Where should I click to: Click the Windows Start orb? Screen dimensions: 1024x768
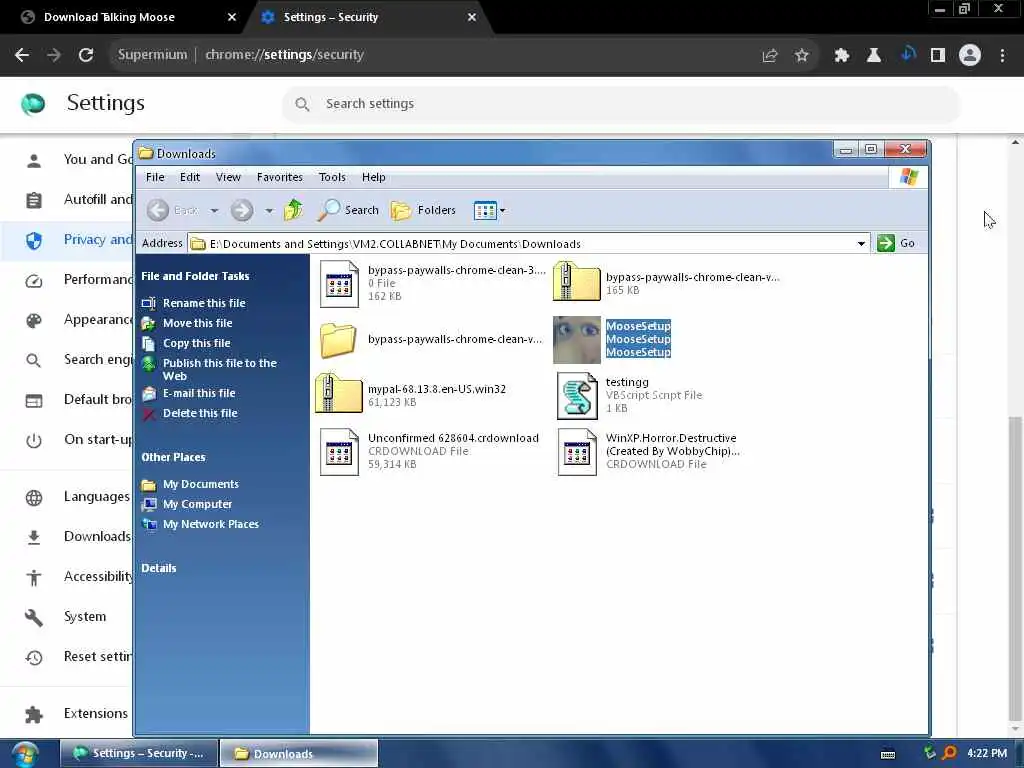pyautogui.click(x=23, y=754)
